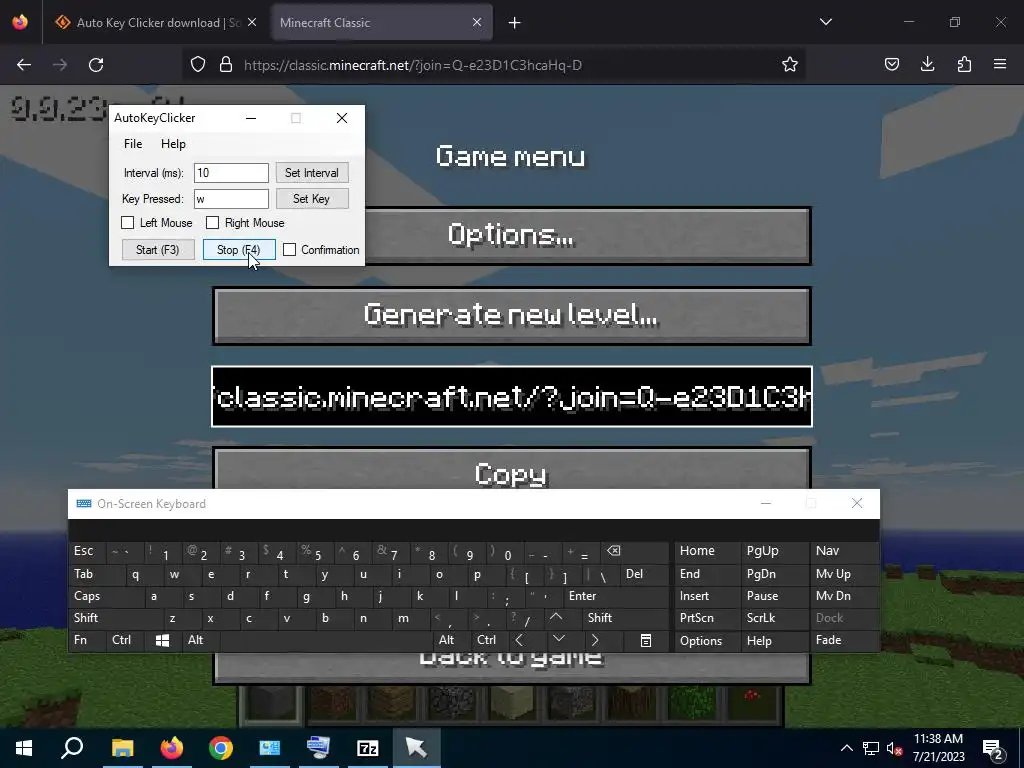Click the Start (F3) button

coord(158,250)
